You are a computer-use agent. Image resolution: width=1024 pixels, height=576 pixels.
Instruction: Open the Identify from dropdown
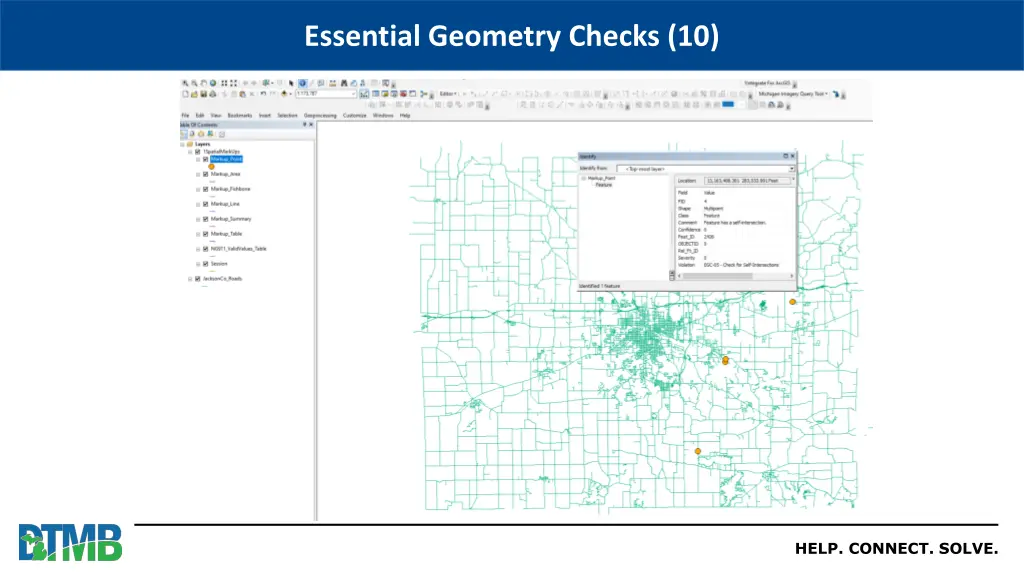point(792,169)
